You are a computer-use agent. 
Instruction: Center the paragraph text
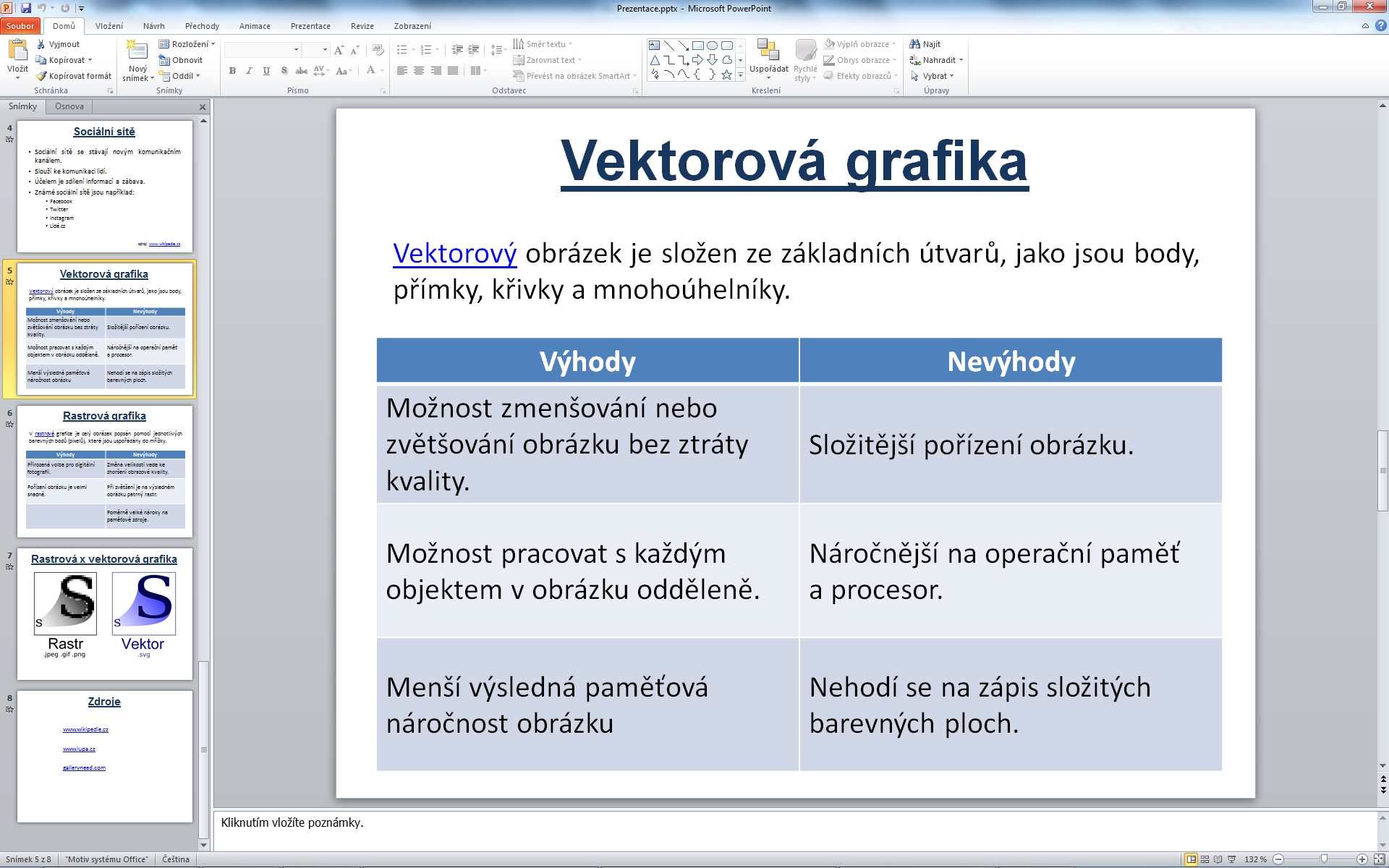tap(418, 71)
